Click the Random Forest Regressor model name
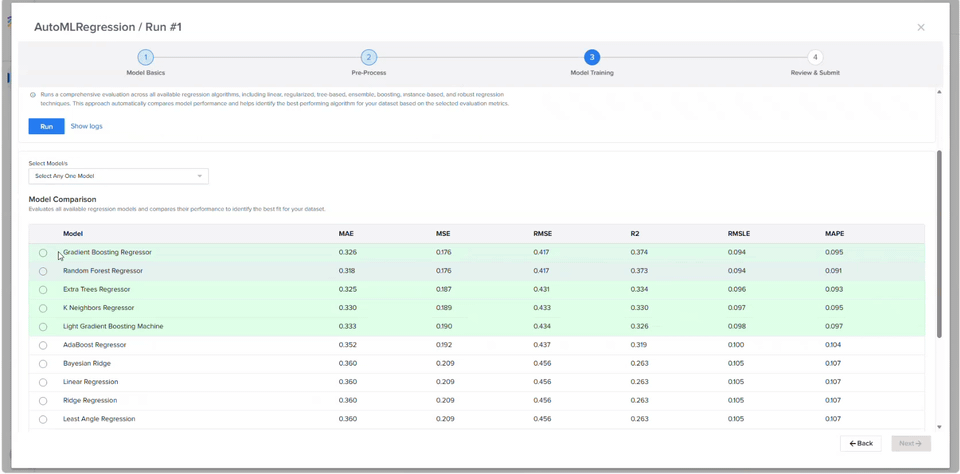Screen dimensions: 960x474 (103, 271)
